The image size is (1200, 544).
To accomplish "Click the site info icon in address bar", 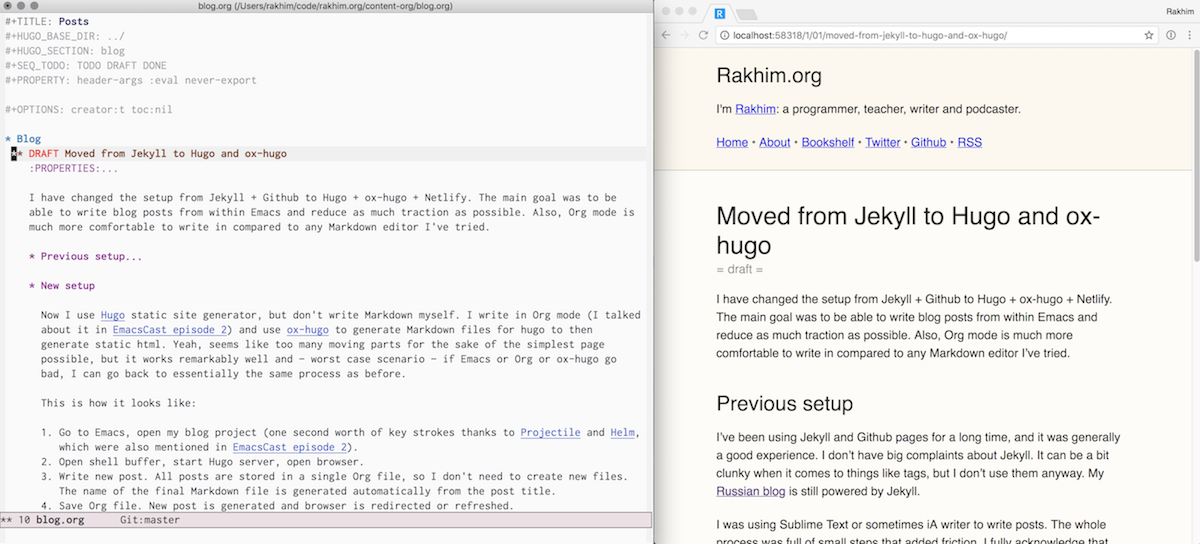I will tap(725, 35).
